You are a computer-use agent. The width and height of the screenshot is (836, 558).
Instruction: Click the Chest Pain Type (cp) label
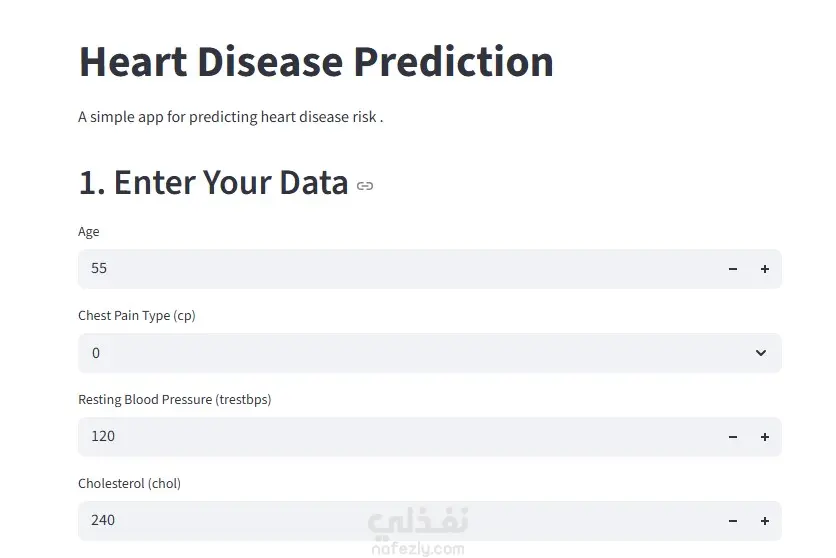pos(137,316)
